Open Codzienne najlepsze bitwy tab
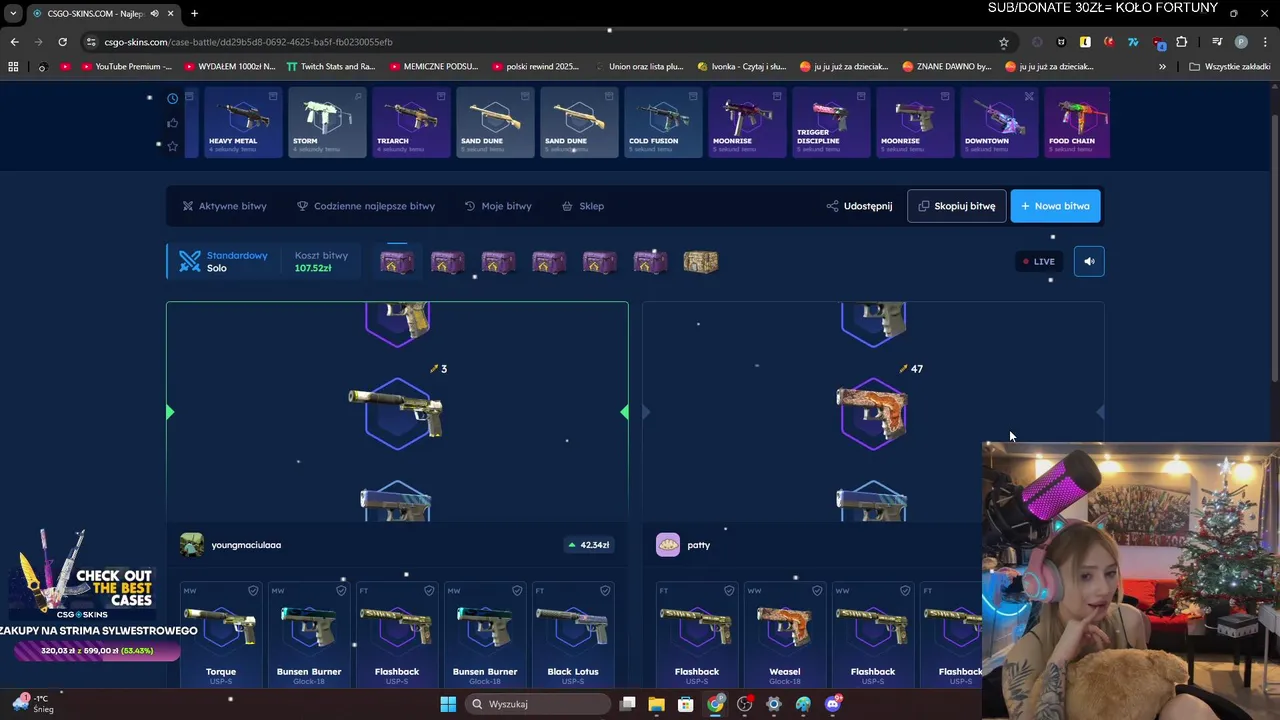 [x=366, y=206]
